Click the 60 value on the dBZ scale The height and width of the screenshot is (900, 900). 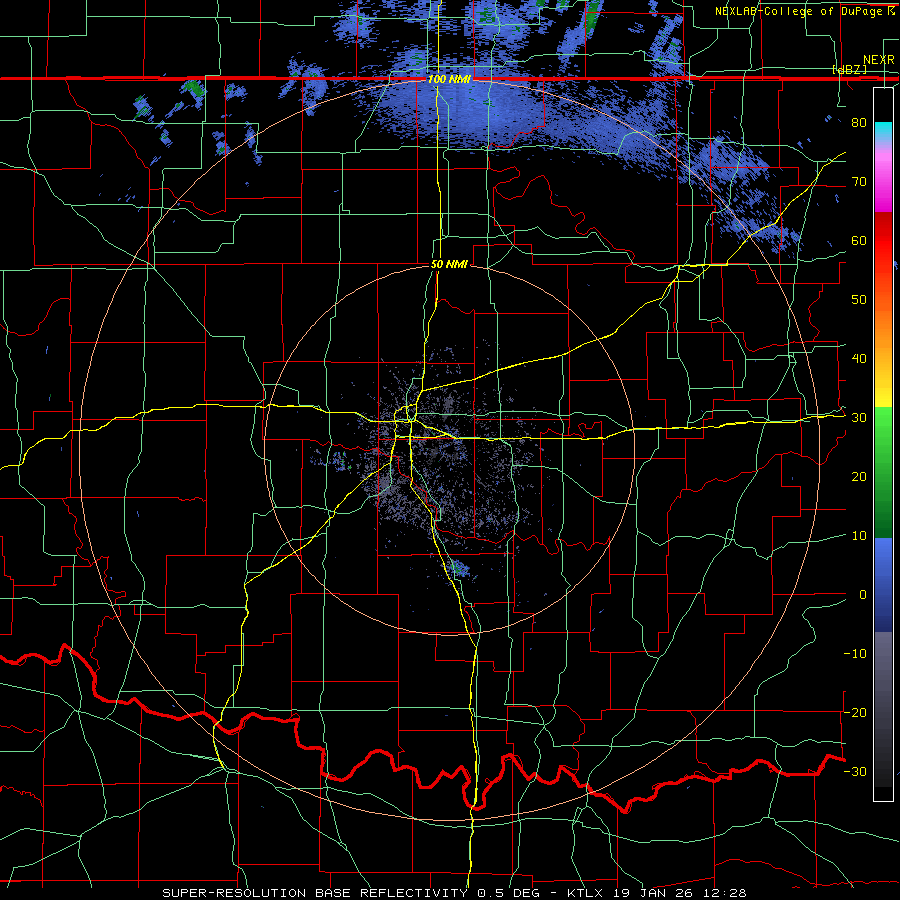point(859,240)
